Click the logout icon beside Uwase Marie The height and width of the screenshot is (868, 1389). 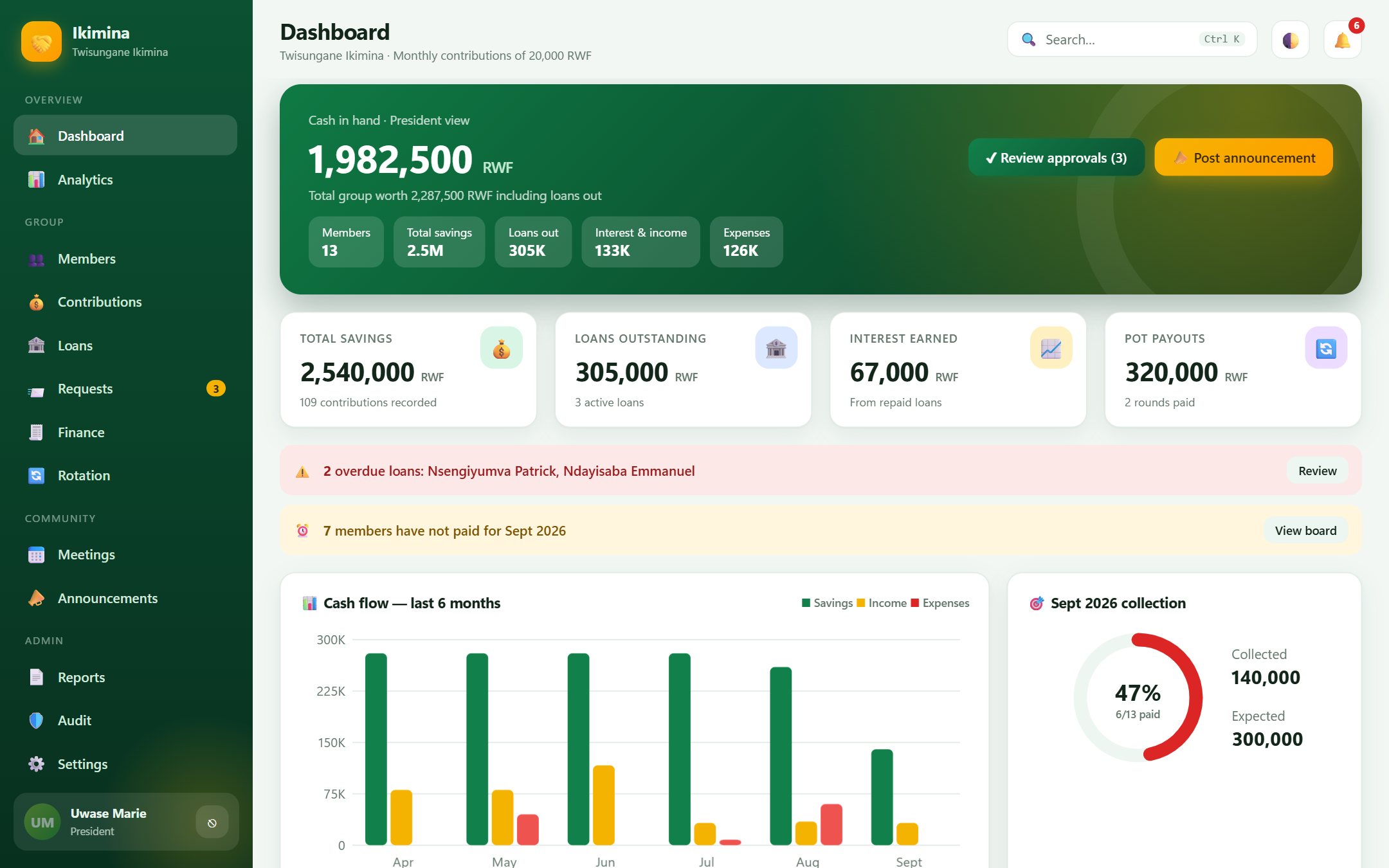(212, 822)
